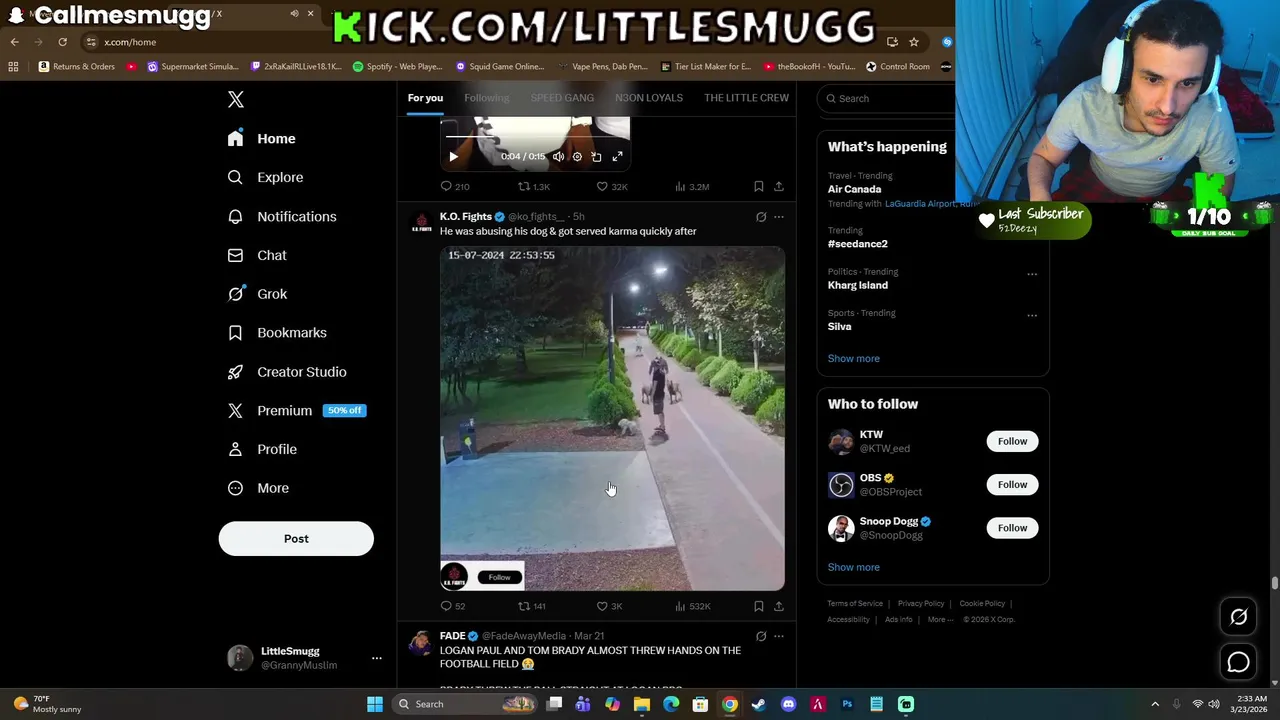
Task: Expand top video to fullscreen
Action: [x=617, y=156]
